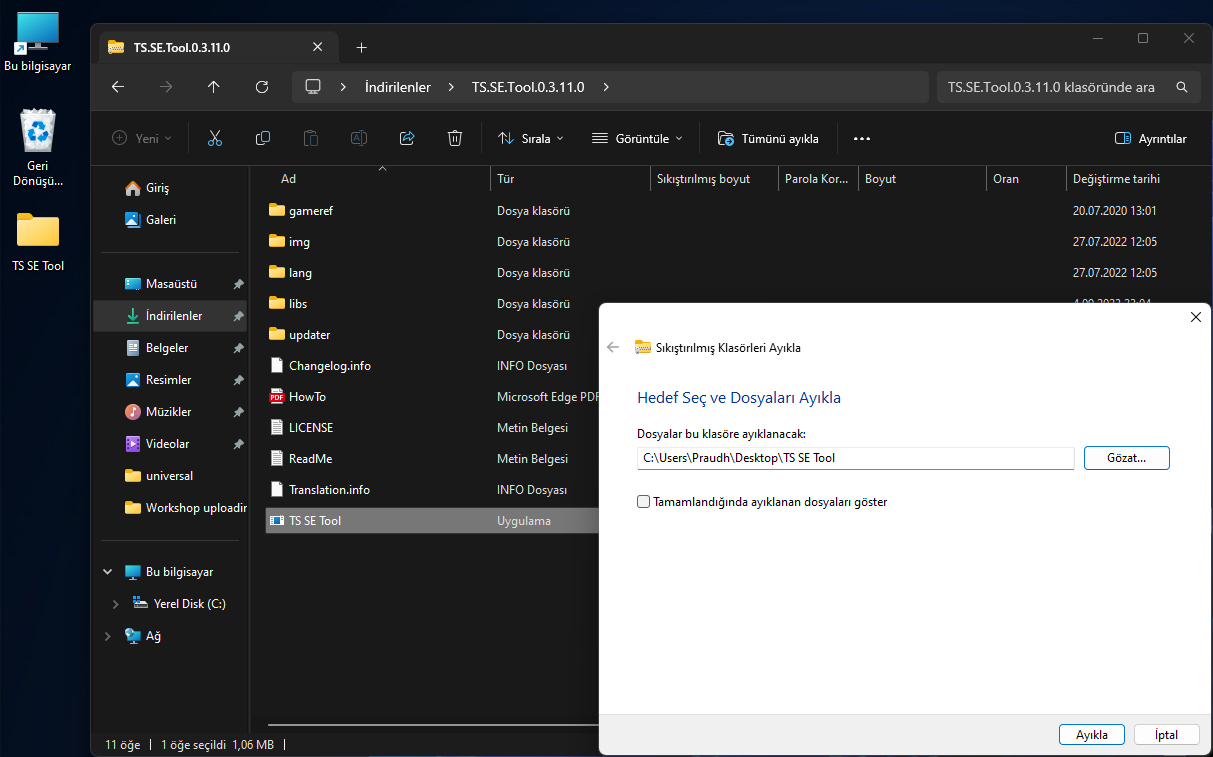This screenshot has width=1213, height=757.
Task: Refresh the current folder view
Action: point(262,87)
